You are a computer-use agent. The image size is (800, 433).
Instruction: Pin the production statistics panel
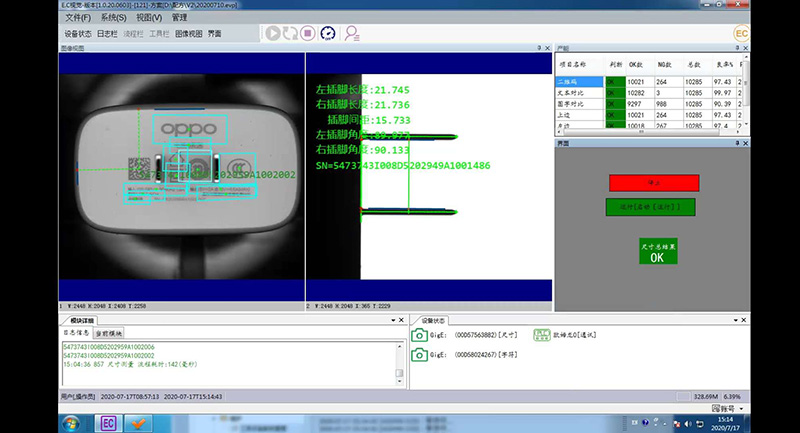737,48
